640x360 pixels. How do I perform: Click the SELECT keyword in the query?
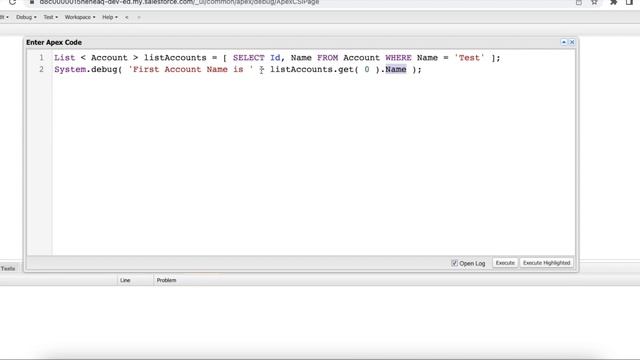249,58
